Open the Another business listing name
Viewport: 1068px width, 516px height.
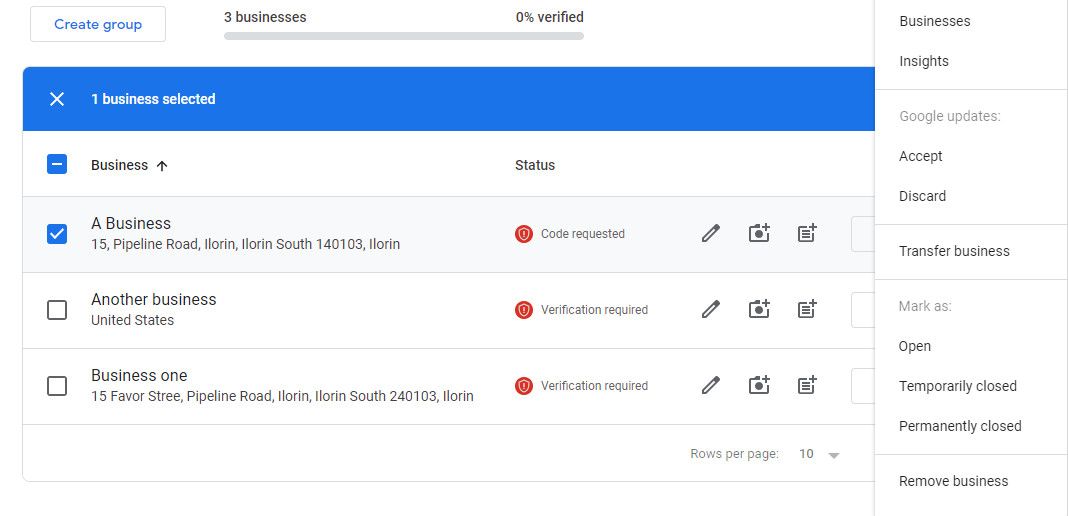[153, 299]
